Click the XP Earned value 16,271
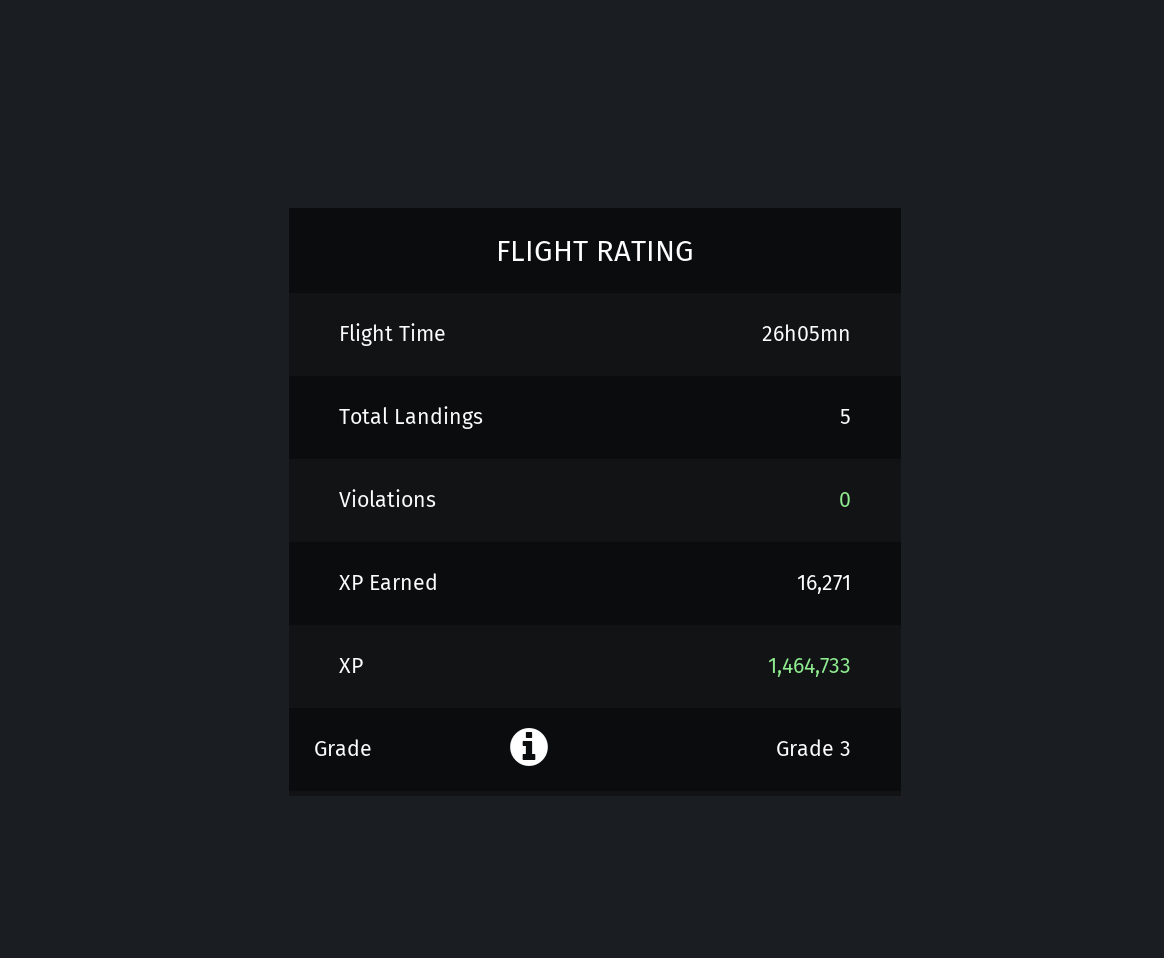The image size is (1164, 958). (824, 583)
